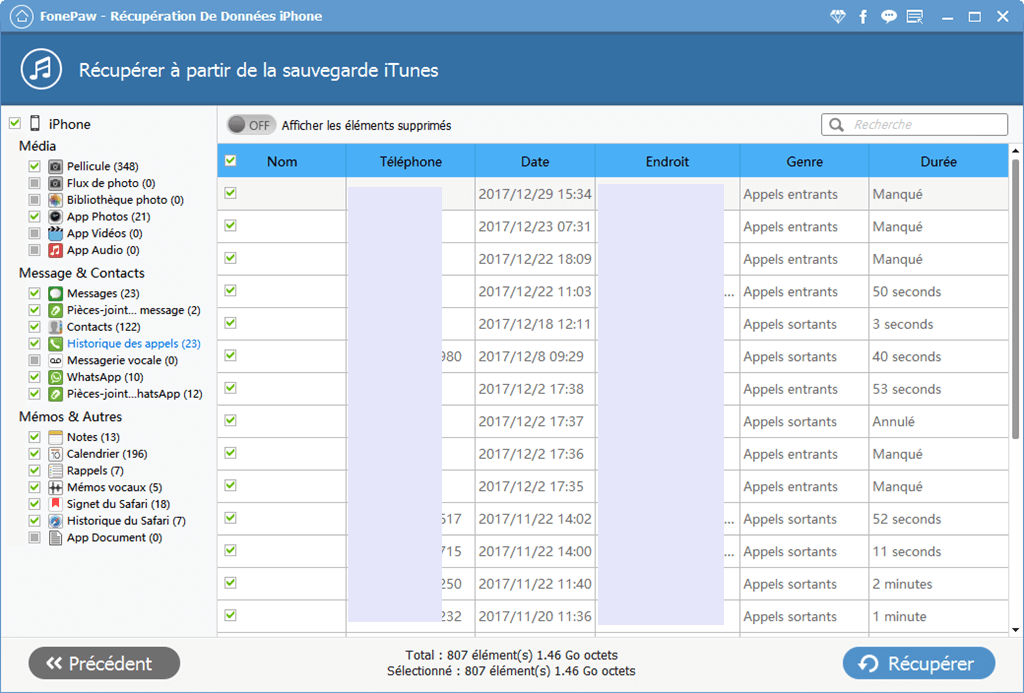1024x693 pixels.
Task: Toggle Afficher les éléments supprimés switch
Action: point(250,125)
